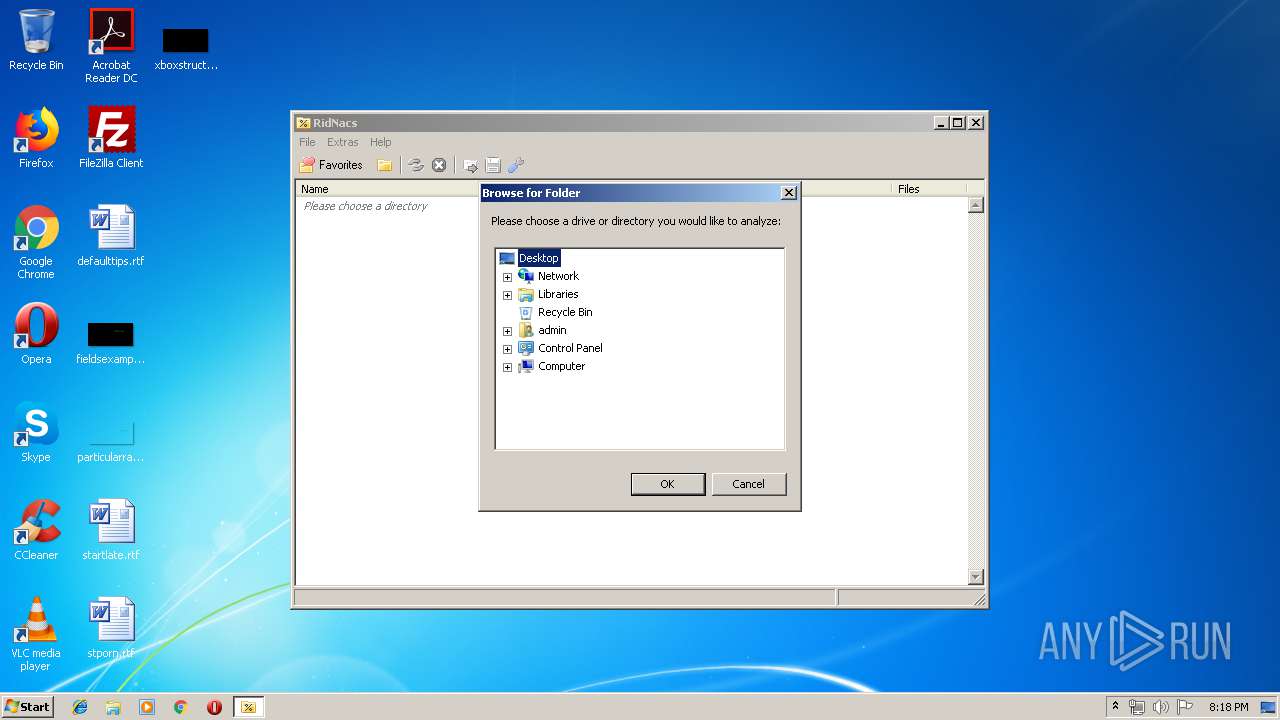Open Internet Explorer from the taskbar
This screenshot has width=1280, height=720.
(x=80, y=707)
